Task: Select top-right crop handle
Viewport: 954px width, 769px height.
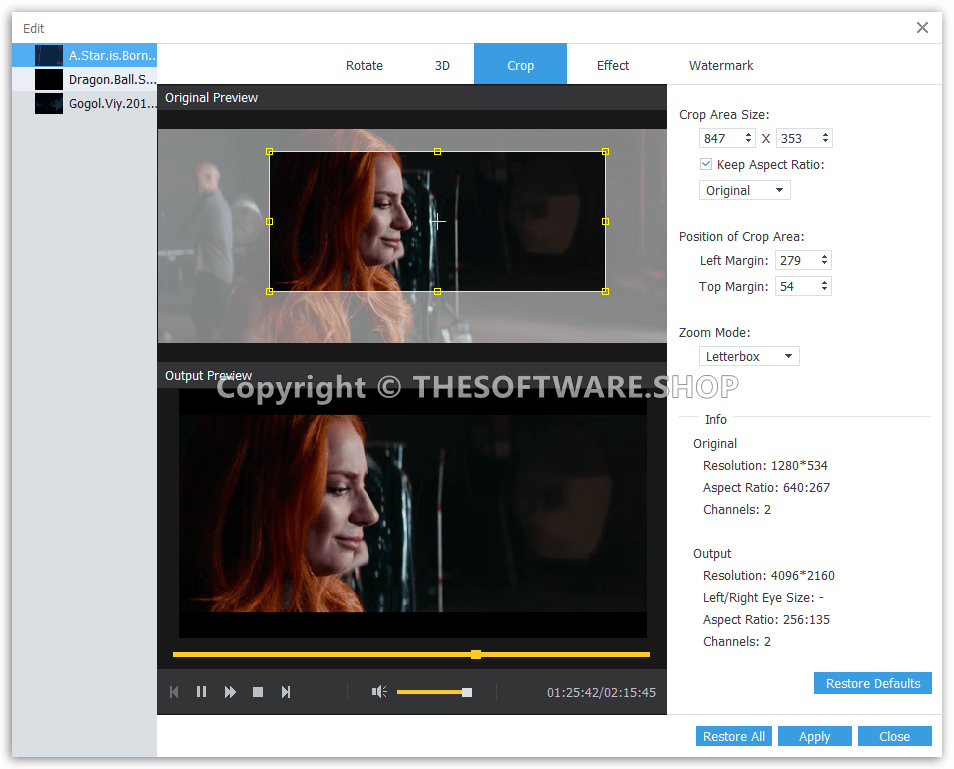Action: (x=605, y=151)
